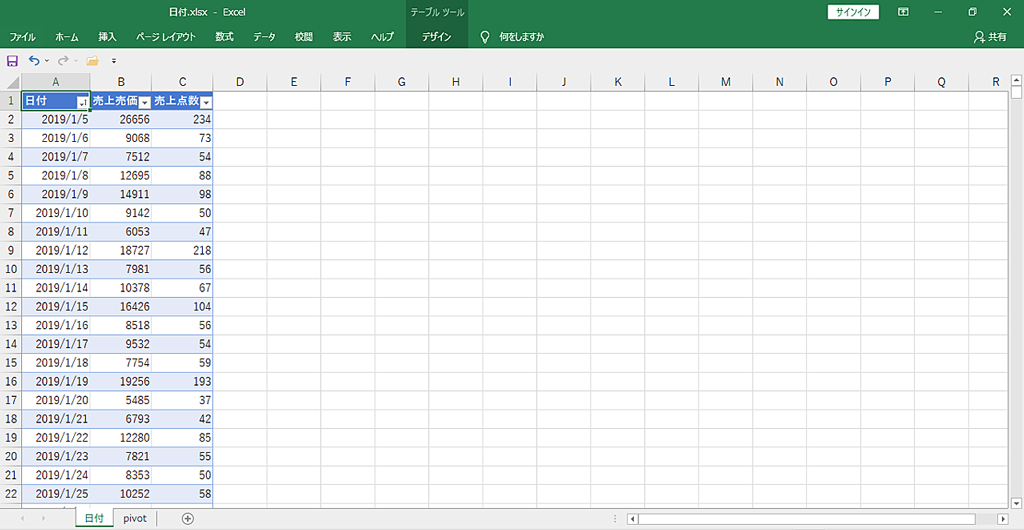The height and width of the screenshot is (530, 1024).
Task: Select cell containing 16426
Action: (x=121, y=306)
